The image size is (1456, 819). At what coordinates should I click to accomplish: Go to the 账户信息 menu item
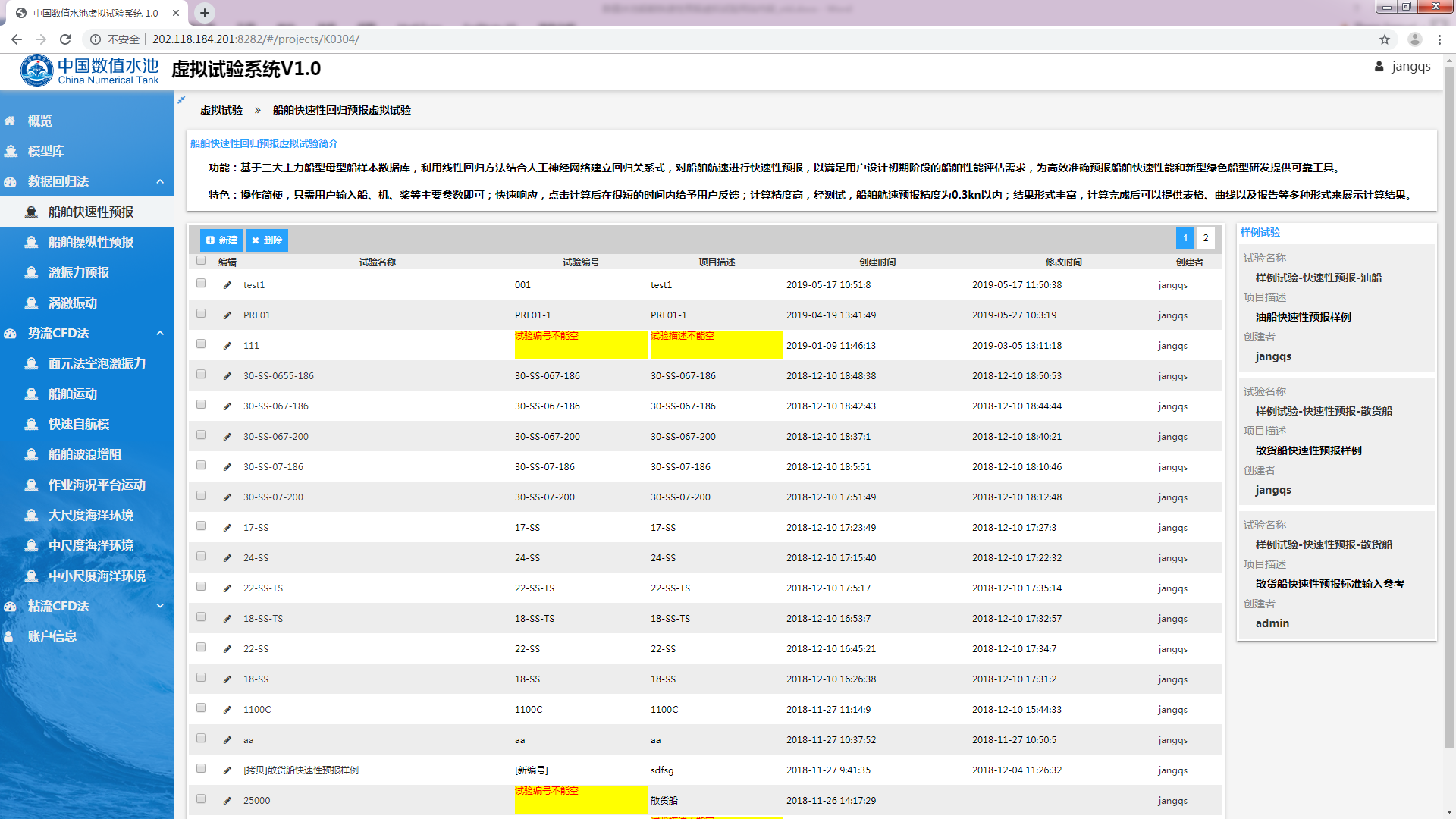click(52, 636)
